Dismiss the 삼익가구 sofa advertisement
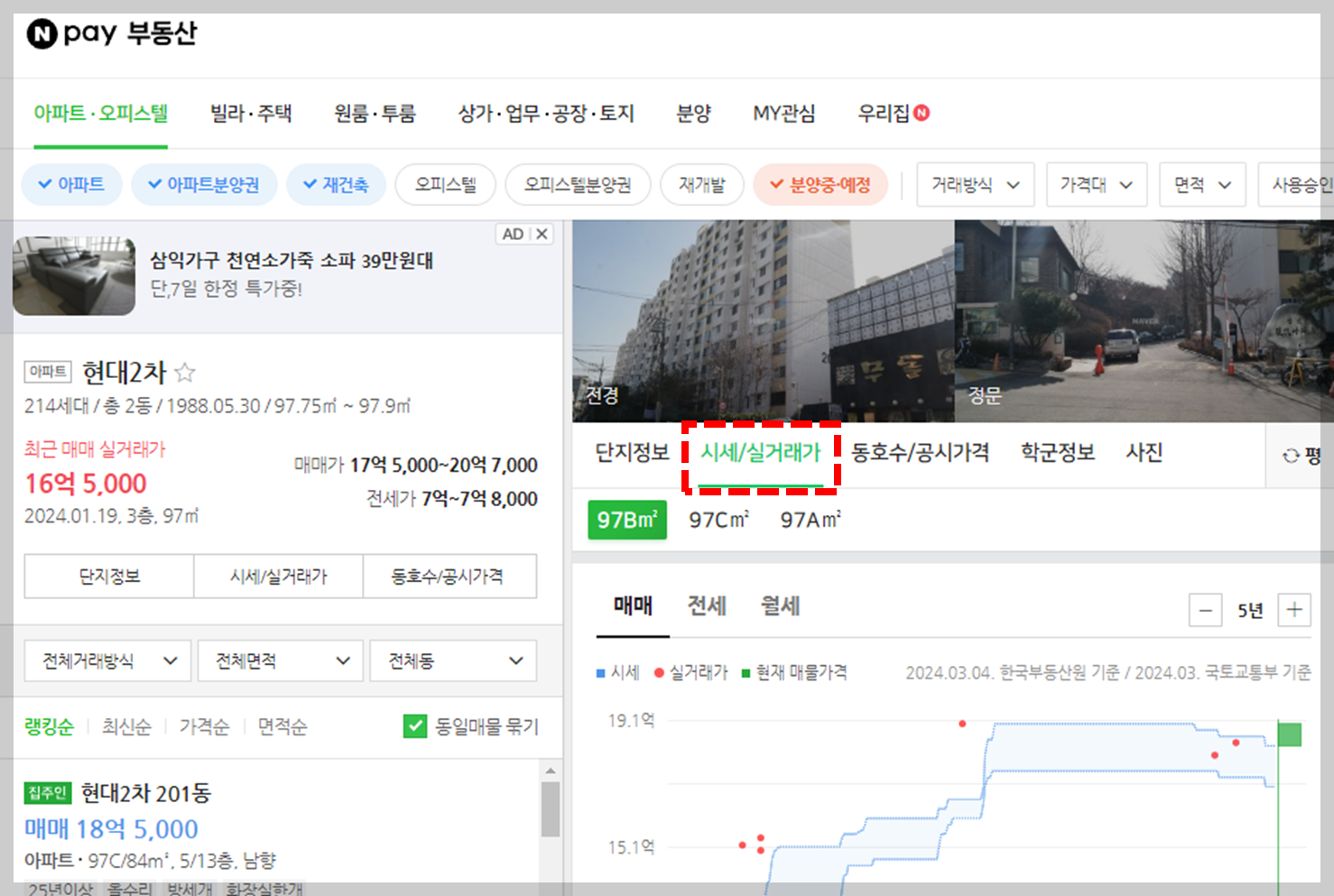The image size is (1334, 896). click(x=542, y=233)
